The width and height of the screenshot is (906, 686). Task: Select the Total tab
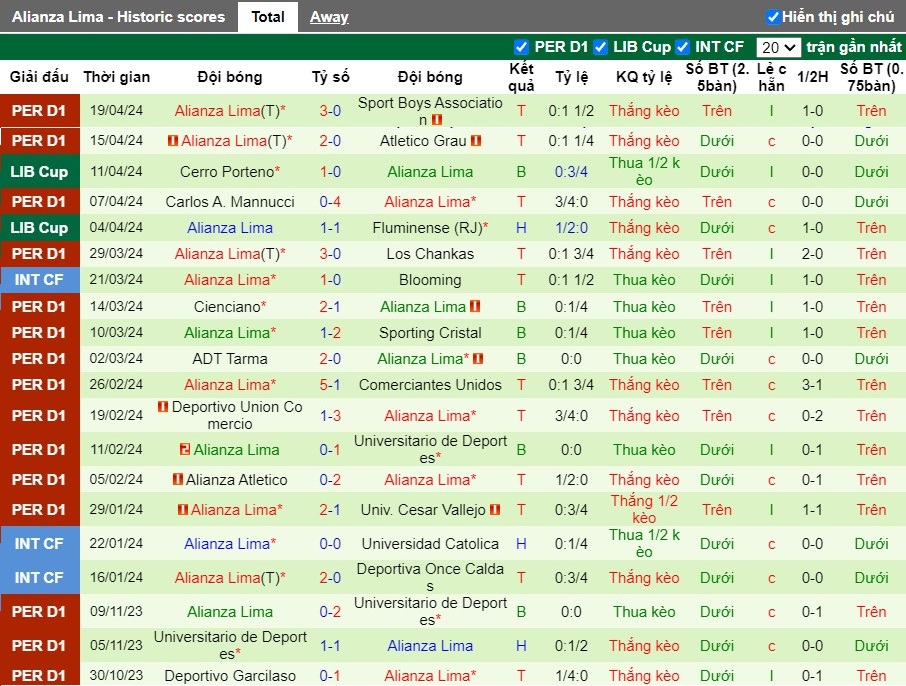268,17
